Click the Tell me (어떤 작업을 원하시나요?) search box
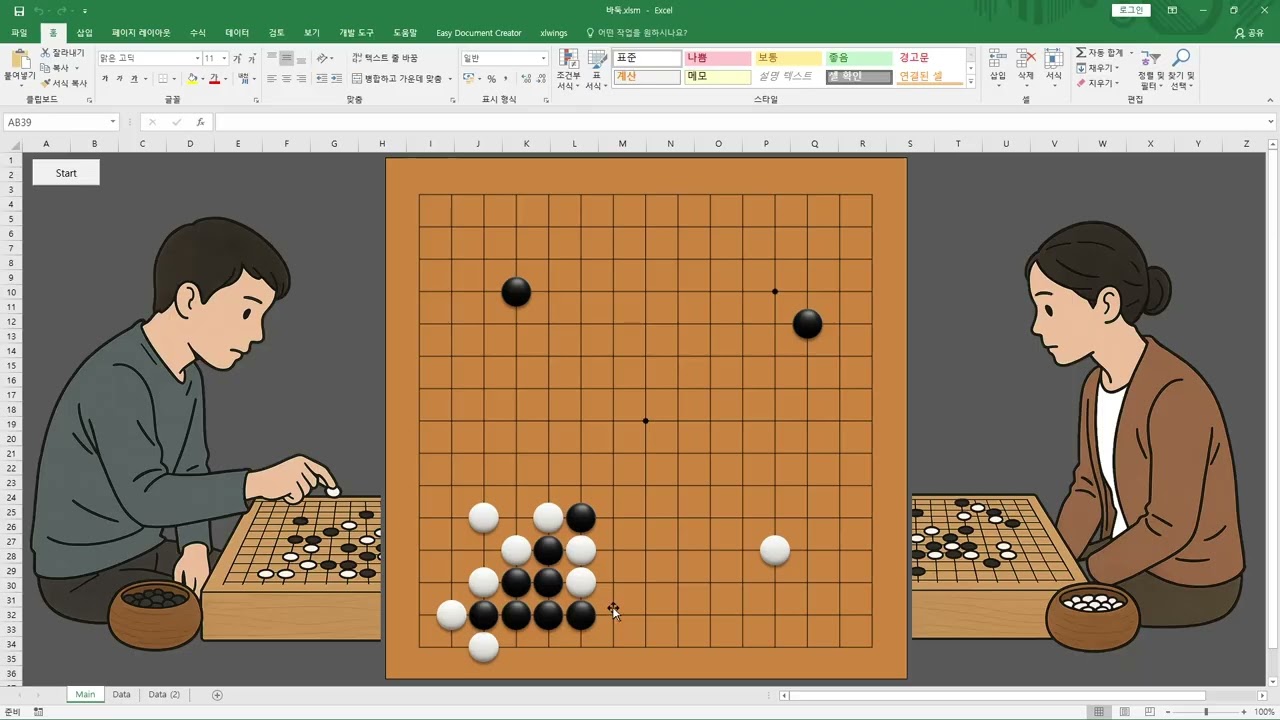The image size is (1280, 720). coord(636,33)
